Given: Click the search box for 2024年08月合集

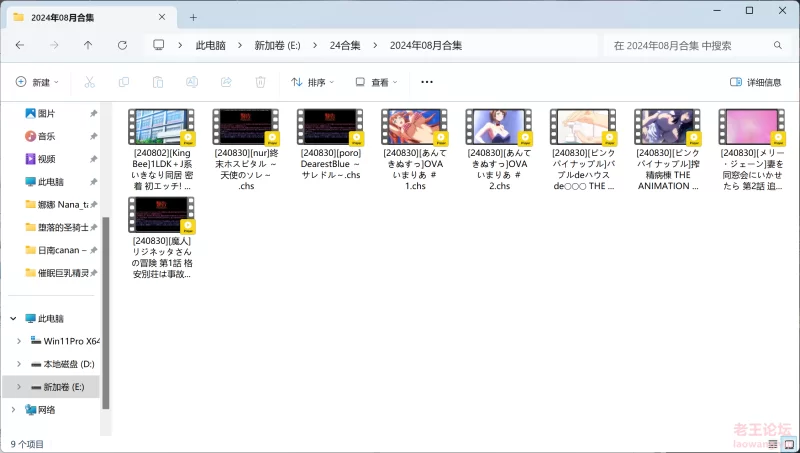Looking at the screenshot, I should point(690,45).
